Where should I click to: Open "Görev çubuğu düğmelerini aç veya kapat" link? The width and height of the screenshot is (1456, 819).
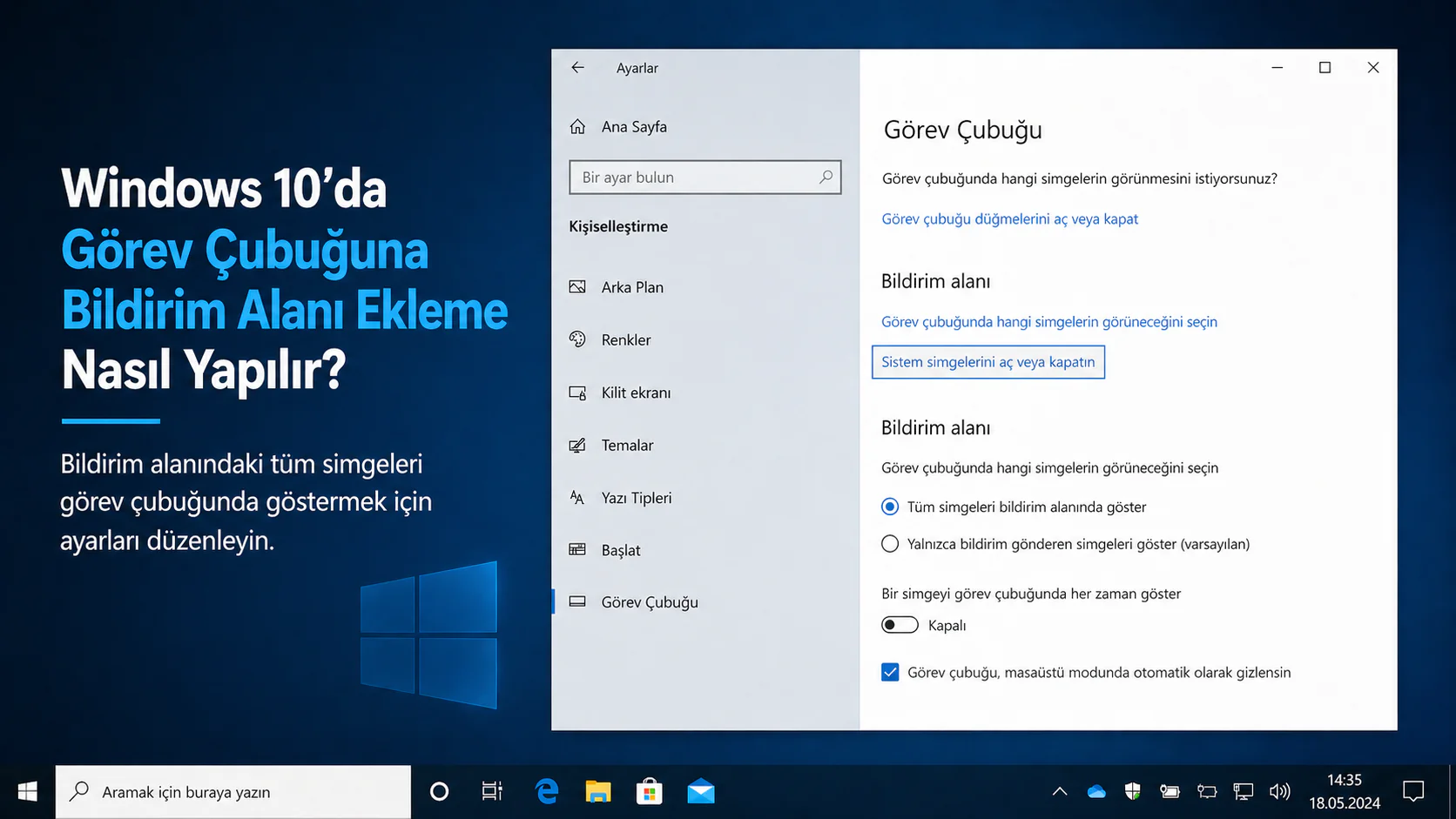(x=1009, y=218)
